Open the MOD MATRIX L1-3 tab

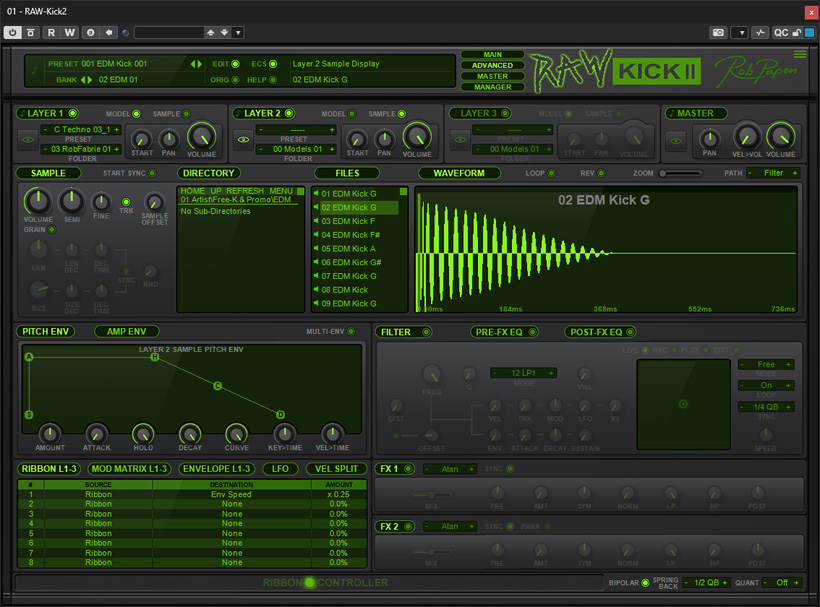(129, 469)
